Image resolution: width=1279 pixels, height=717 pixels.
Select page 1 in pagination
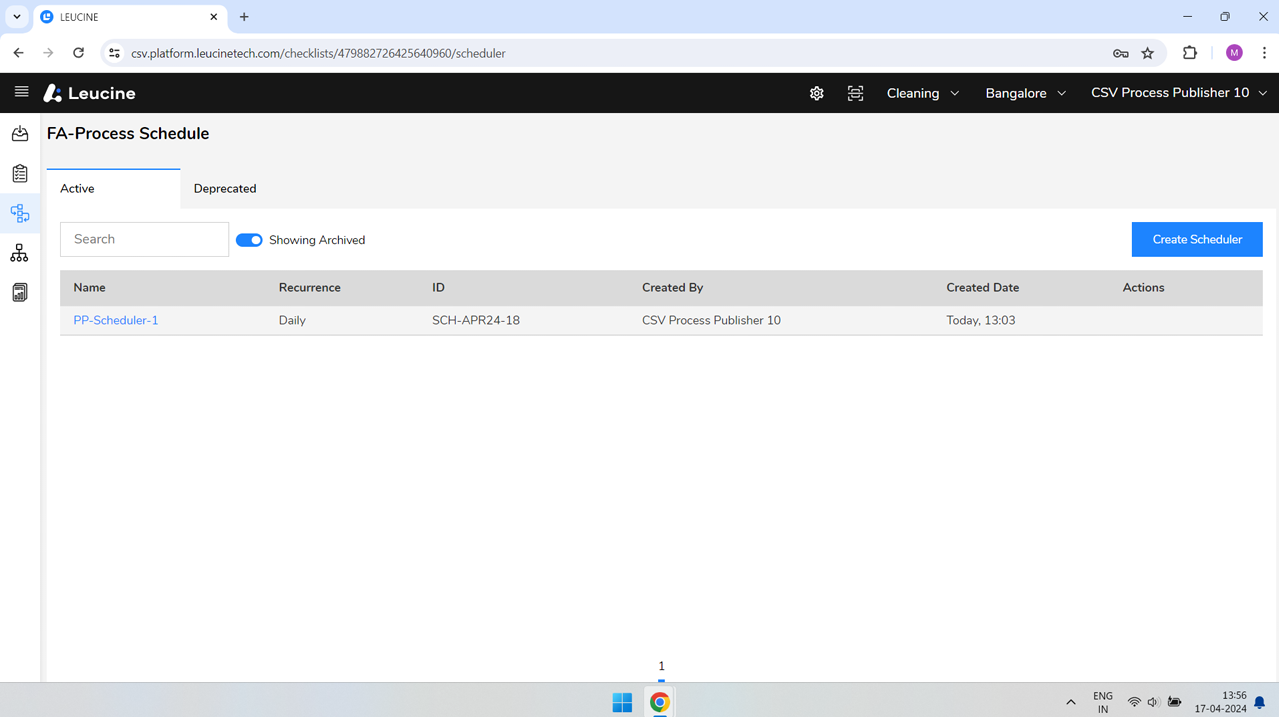(661, 667)
